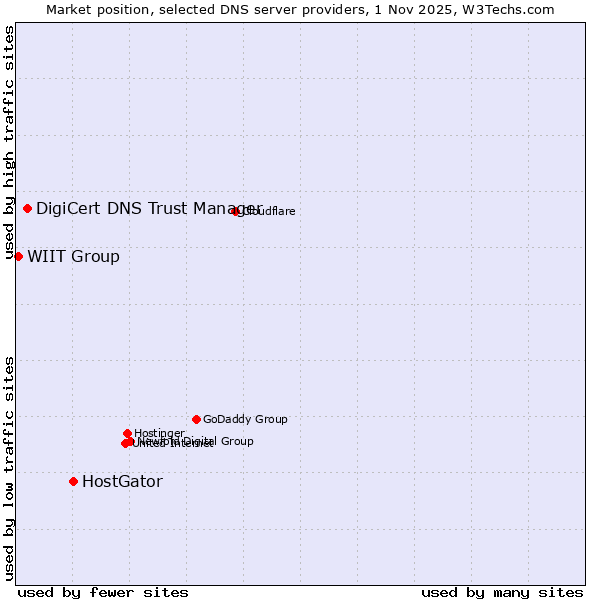Select the 'used by many sites' axis label
This screenshot has height=600, width=600.
[x=502, y=592]
